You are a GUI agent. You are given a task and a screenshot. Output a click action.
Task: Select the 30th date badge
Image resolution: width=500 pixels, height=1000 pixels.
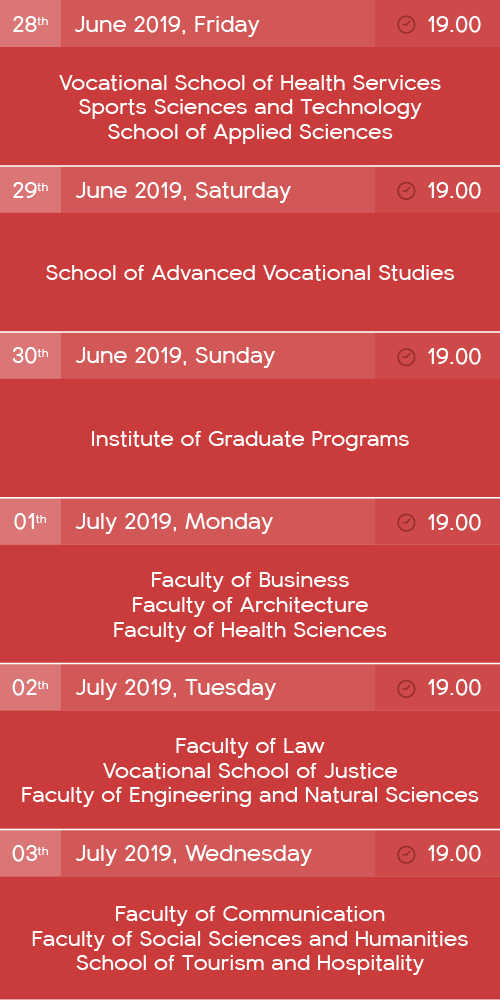point(30,356)
